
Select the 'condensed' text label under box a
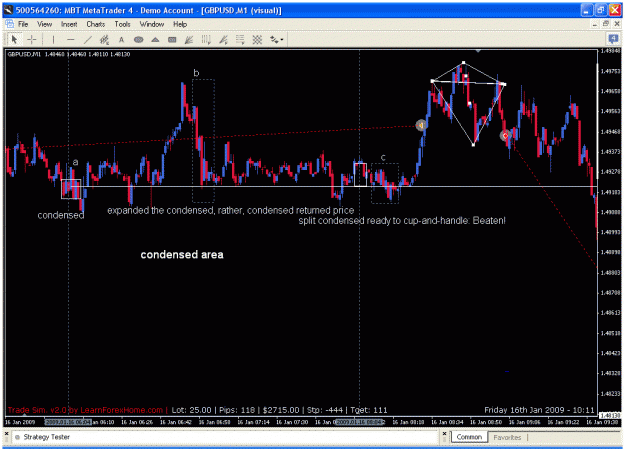tap(61, 215)
